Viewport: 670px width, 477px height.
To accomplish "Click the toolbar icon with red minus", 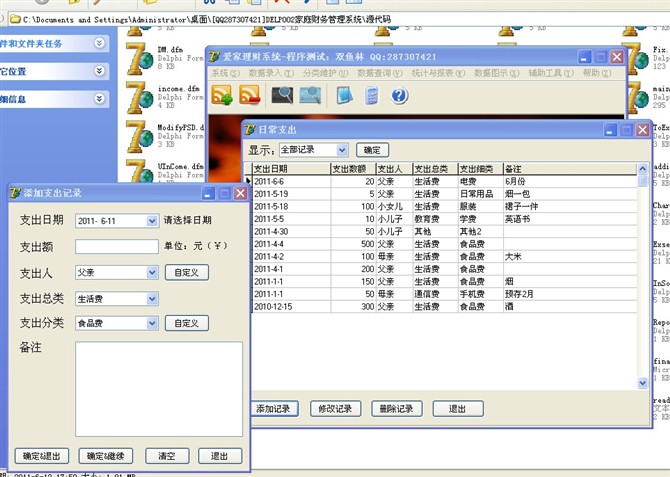I will tap(250, 96).
